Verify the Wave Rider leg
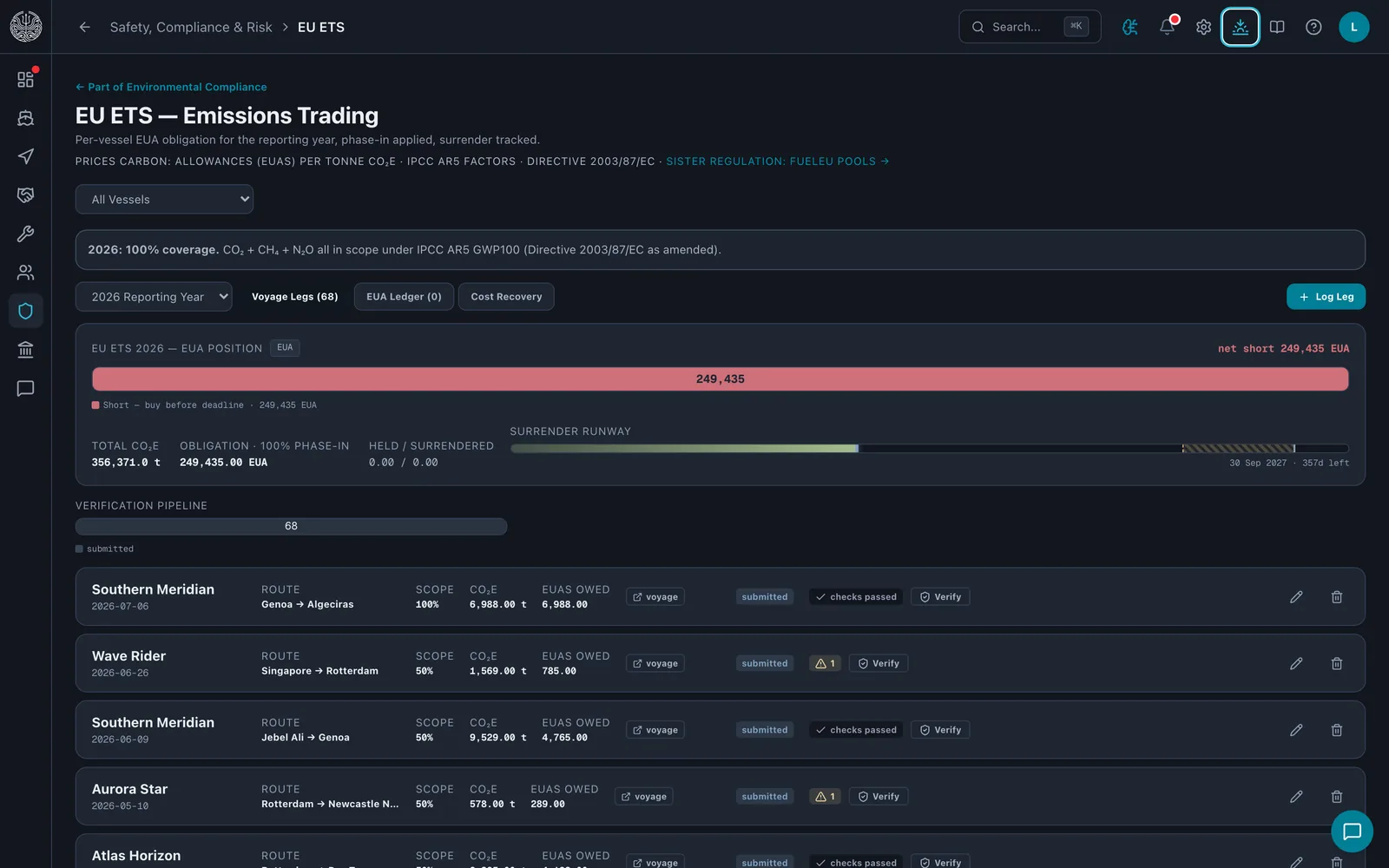The image size is (1389, 868). (x=879, y=663)
